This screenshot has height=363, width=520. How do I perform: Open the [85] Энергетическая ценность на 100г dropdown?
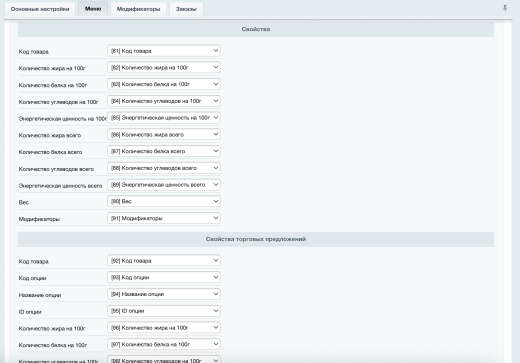[164, 118]
